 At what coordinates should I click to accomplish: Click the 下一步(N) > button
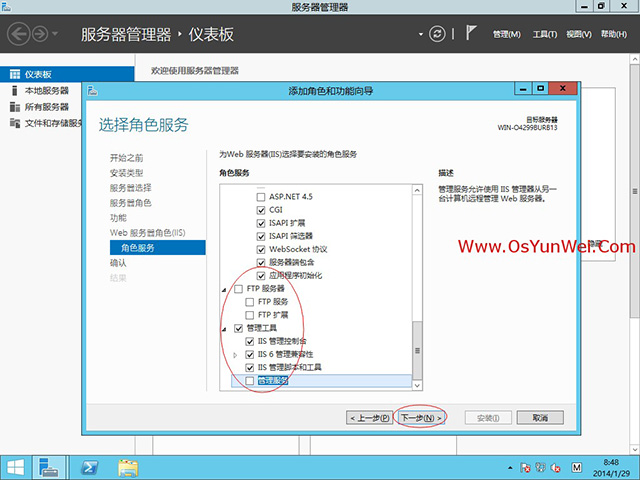point(420,418)
